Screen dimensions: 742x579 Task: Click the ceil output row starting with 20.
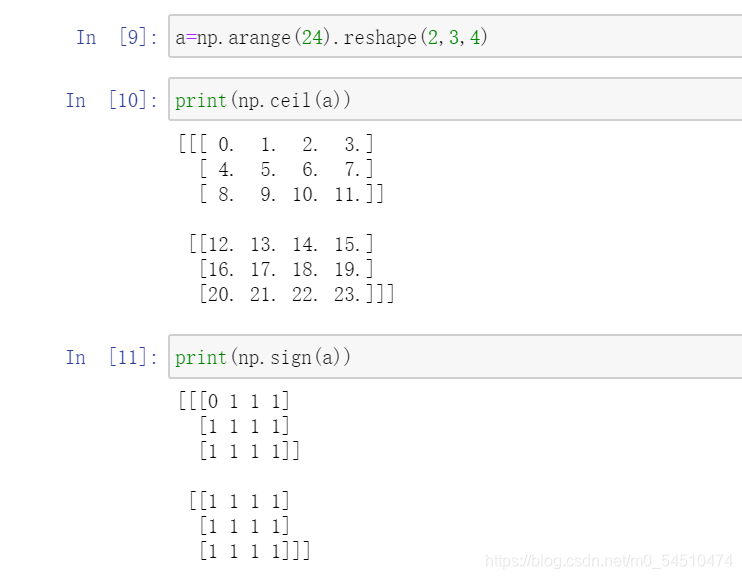[x=297, y=294]
